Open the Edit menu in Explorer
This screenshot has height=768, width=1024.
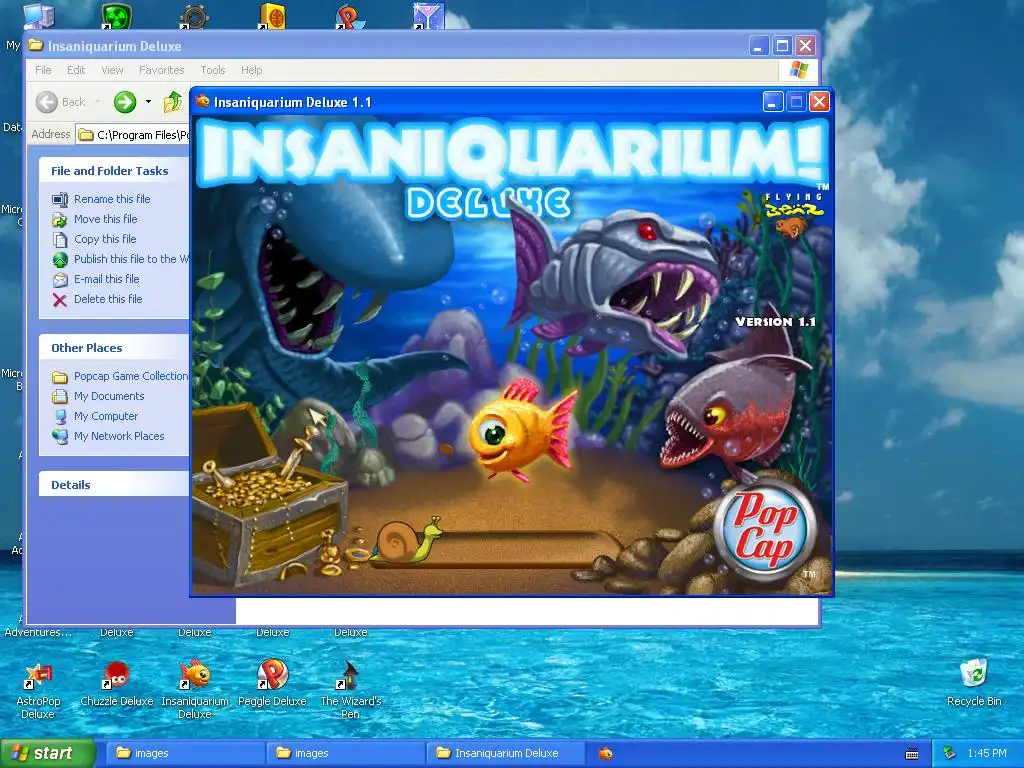tap(76, 70)
